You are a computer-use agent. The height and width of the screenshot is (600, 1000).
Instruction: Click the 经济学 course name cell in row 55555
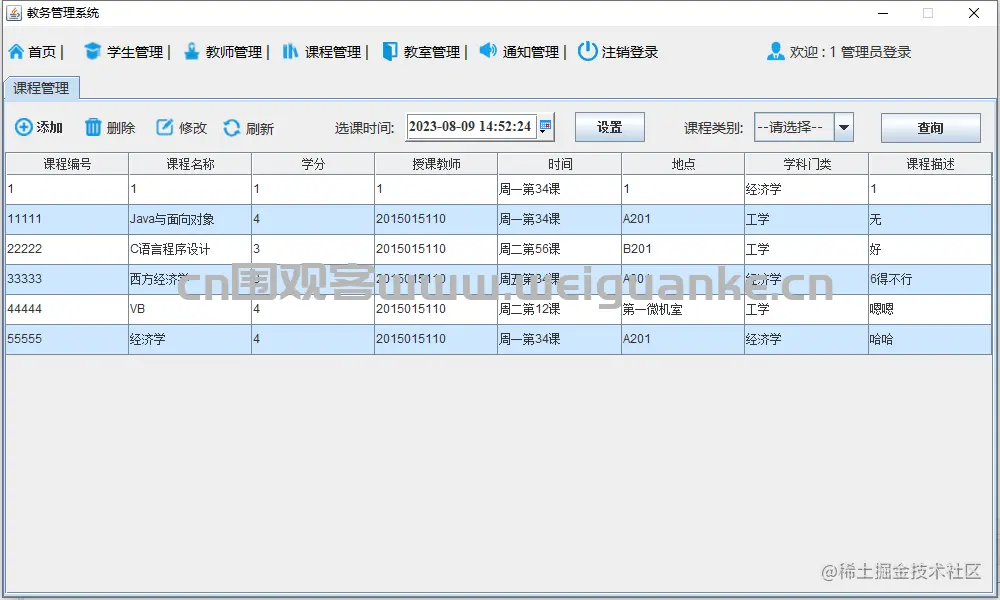(190, 339)
